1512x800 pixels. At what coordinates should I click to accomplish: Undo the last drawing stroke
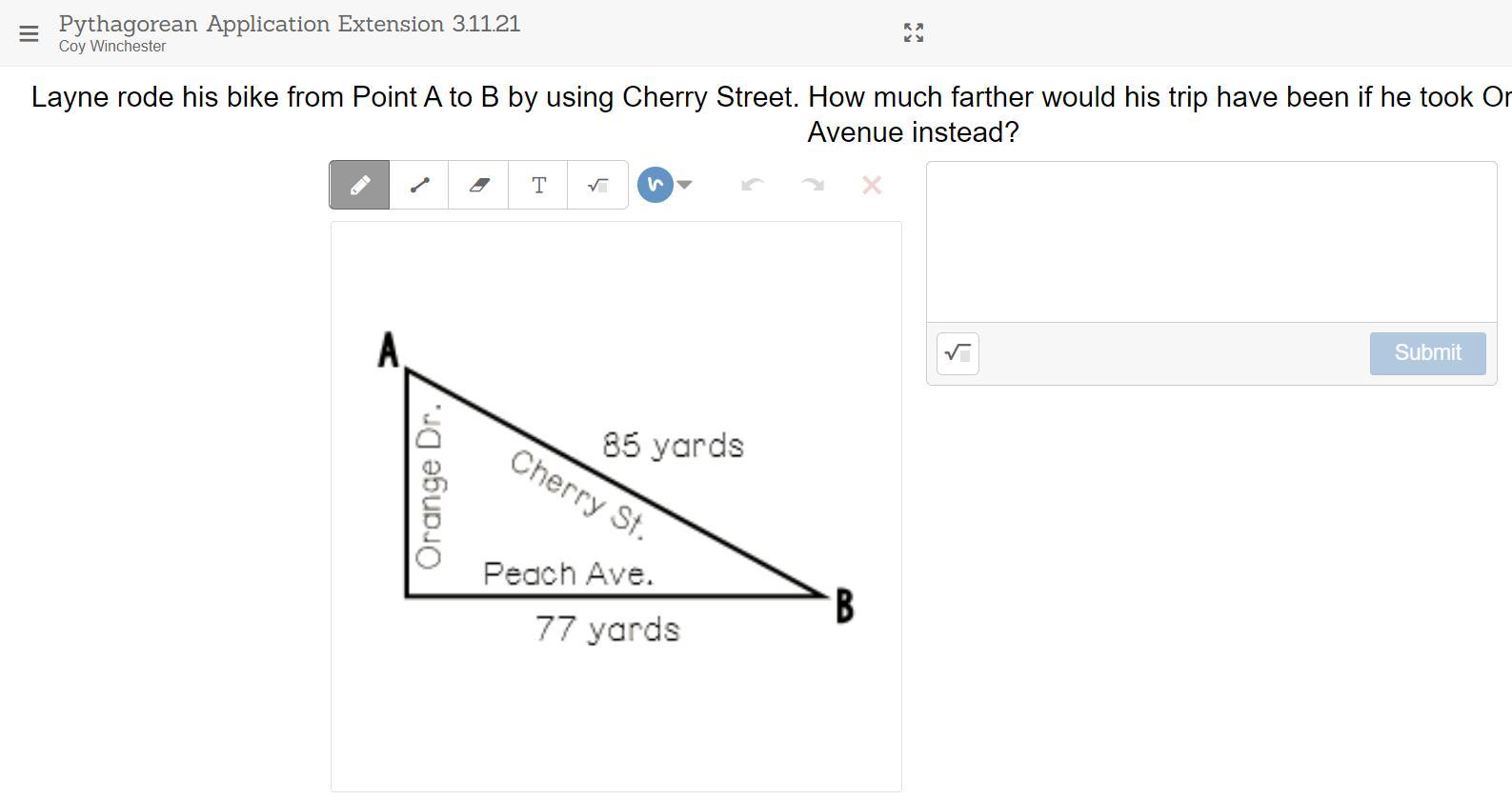coord(752,185)
